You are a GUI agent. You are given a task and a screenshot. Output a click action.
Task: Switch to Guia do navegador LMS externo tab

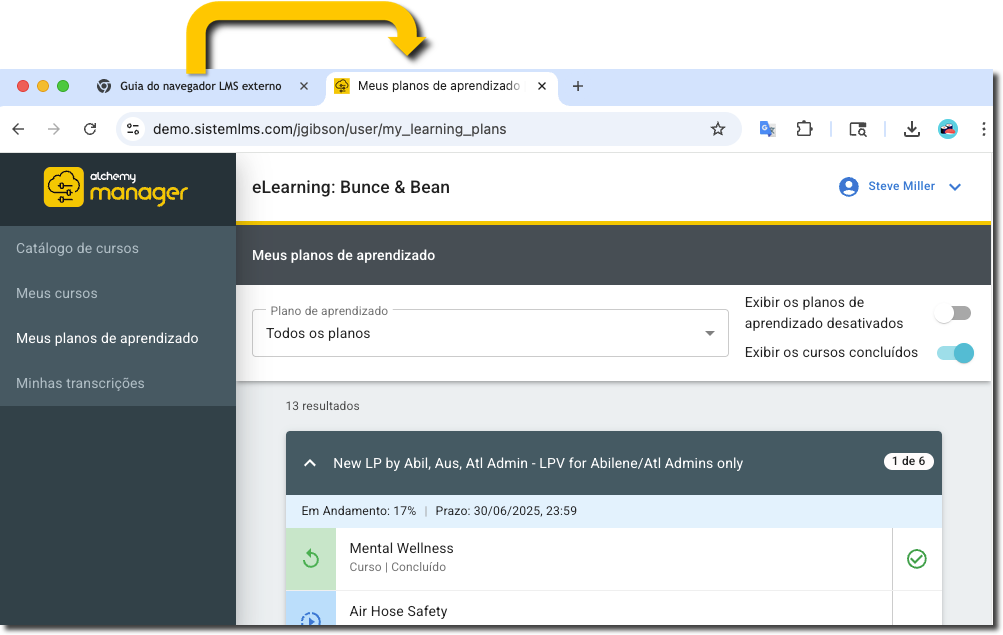point(200,86)
